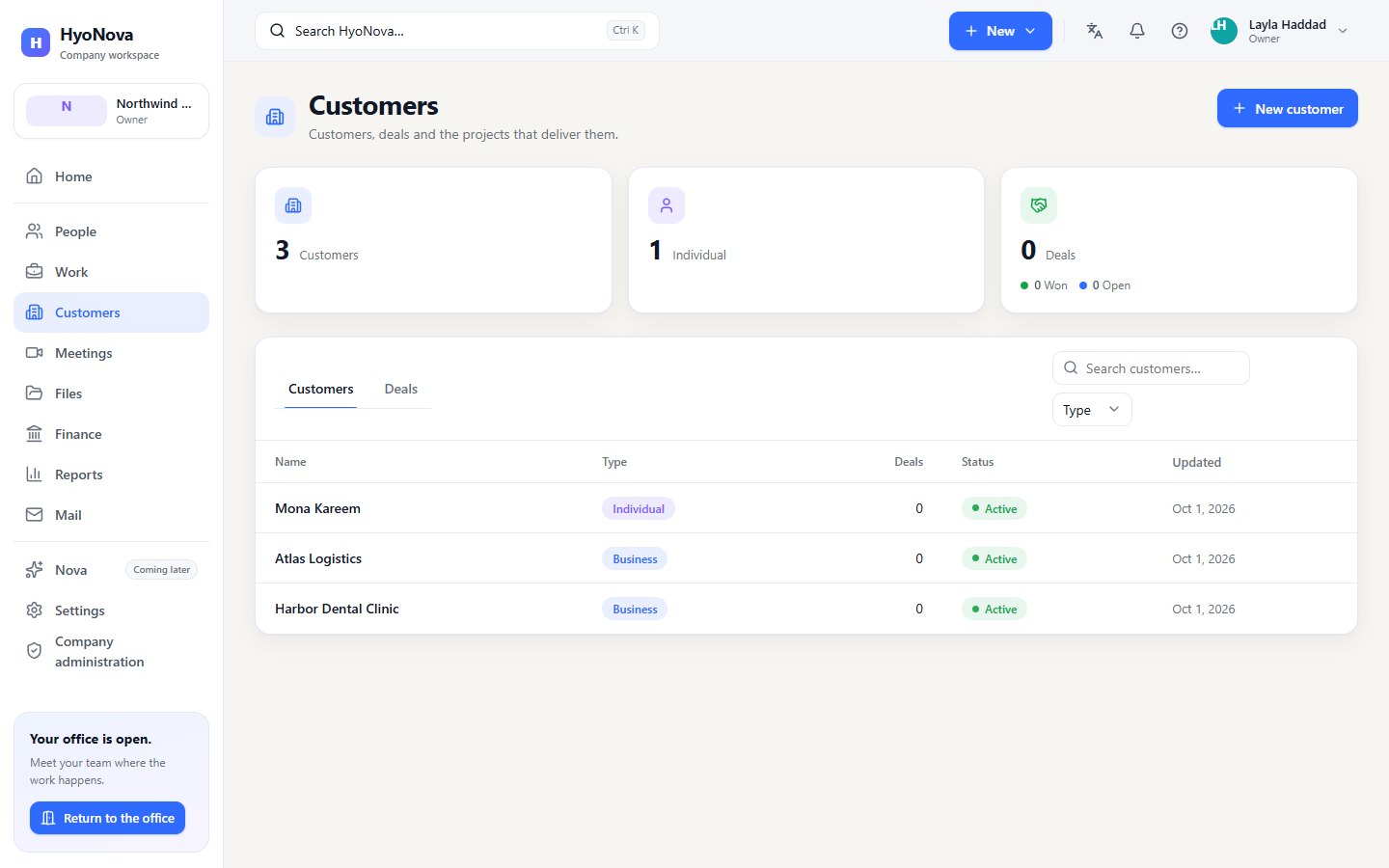
Task: Open the Harbor Dental Clinic row
Action: (x=806, y=609)
